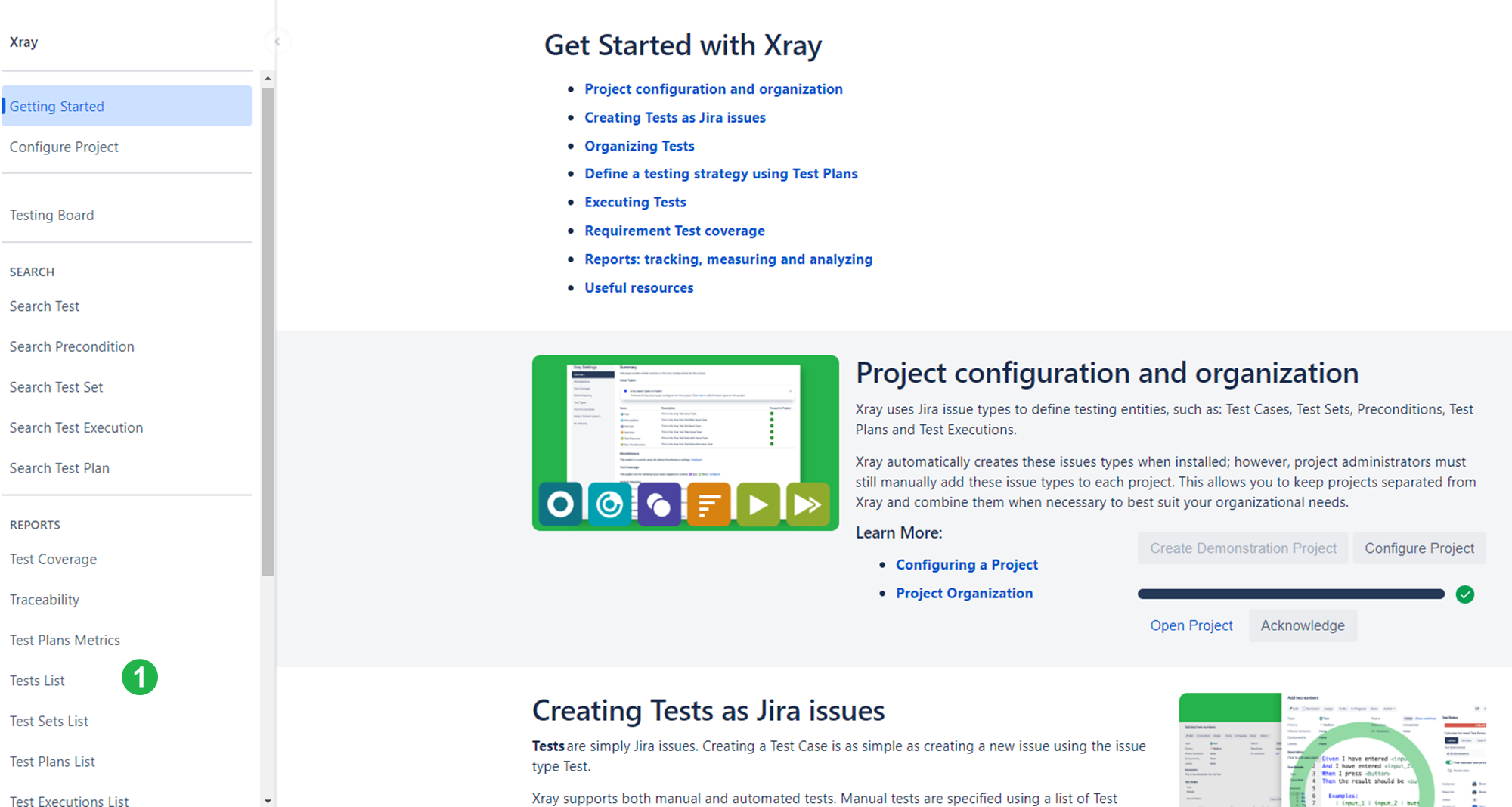Open Search Precondition page
The image size is (1512, 807).
click(127, 346)
